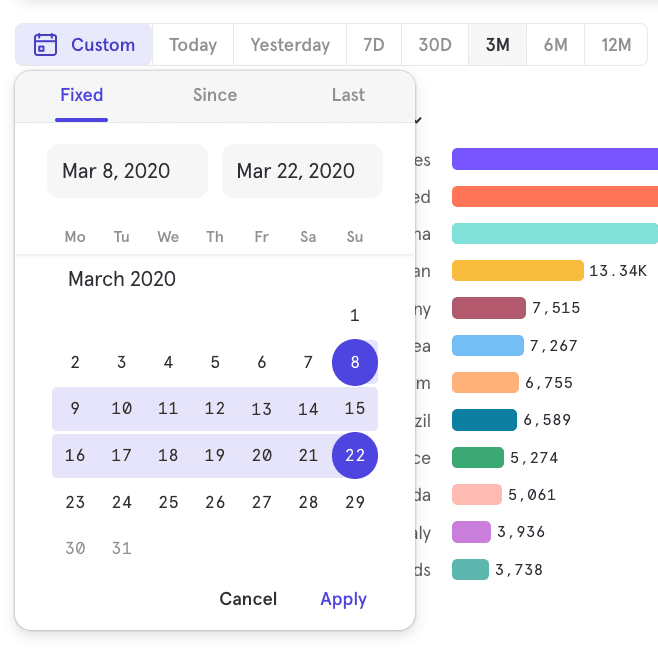This screenshot has height=648, width=658.
Task: Select the 30D time range
Action: tap(435, 45)
